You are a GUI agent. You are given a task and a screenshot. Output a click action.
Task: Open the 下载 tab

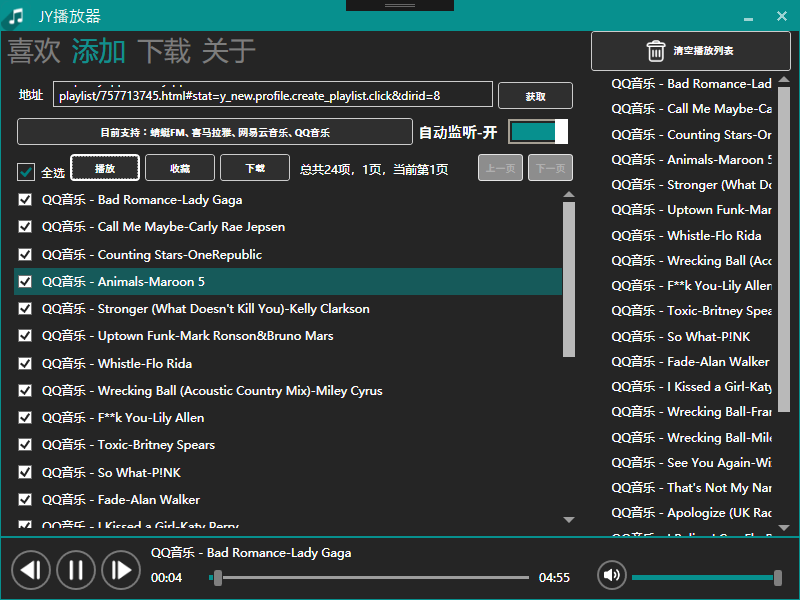coord(164,51)
